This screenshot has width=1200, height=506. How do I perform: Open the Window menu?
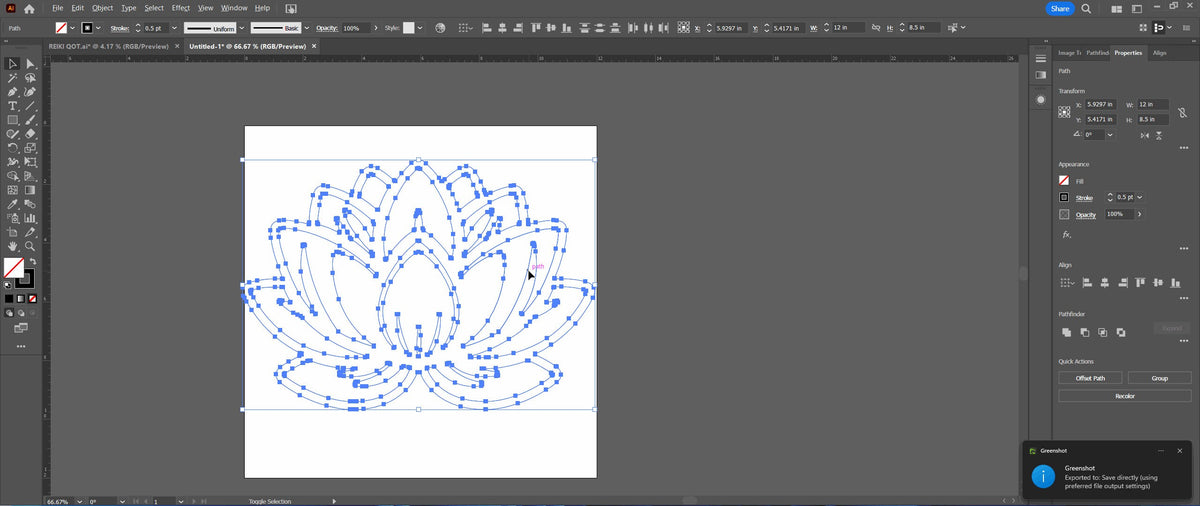click(234, 8)
